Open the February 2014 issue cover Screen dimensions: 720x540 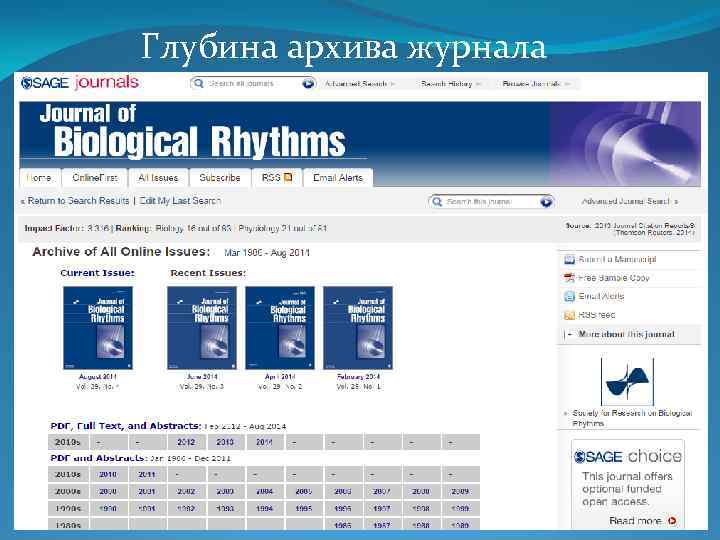click(x=358, y=328)
